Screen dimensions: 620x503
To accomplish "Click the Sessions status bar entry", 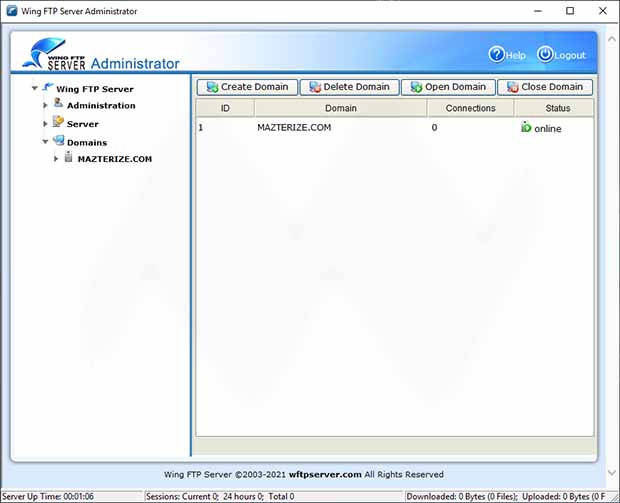I will pos(220,496).
